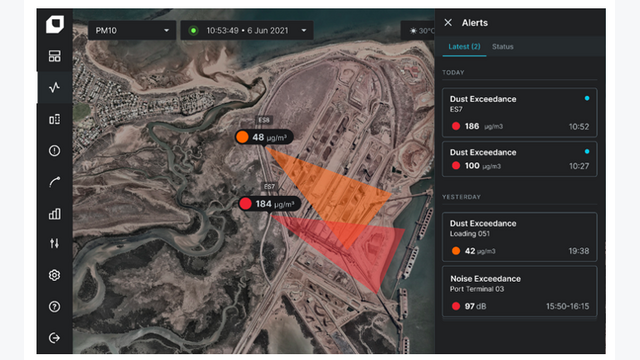Open the trajectory curve icon in sidebar
640x360 pixels.
(x=55, y=182)
